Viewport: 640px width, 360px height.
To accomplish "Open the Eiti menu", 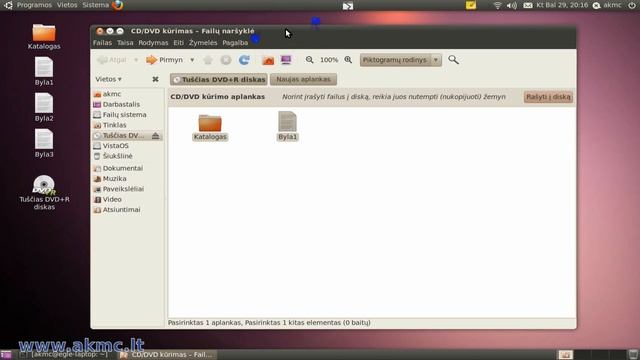I will click(178, 42).
